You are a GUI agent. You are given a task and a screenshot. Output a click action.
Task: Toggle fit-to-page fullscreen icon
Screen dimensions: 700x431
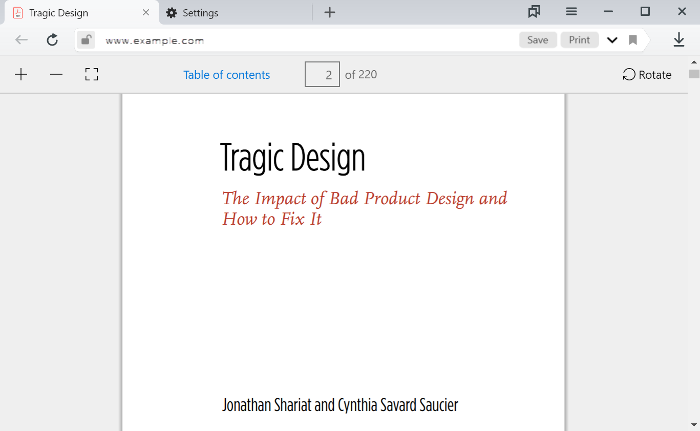(x=92, y=74)
